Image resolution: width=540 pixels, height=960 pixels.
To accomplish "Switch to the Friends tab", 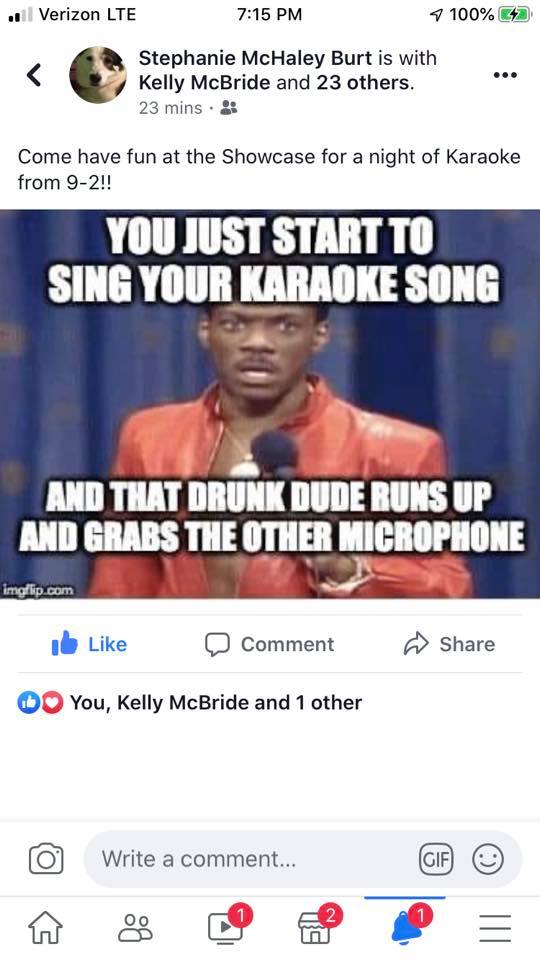I will (x=135, y=928).
